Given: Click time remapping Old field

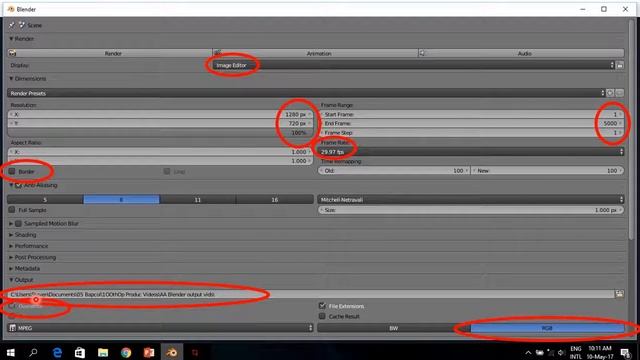Looking at the screenshot, I should click(394, 171).
